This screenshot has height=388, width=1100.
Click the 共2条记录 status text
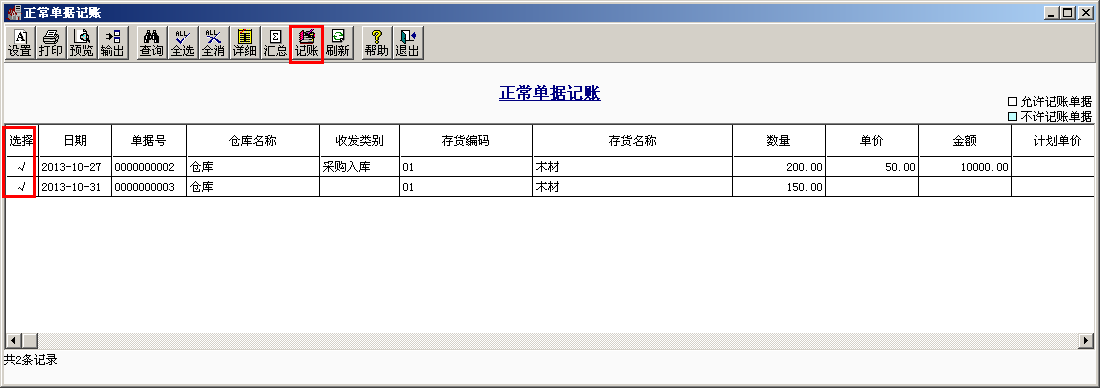pos(30,360)
